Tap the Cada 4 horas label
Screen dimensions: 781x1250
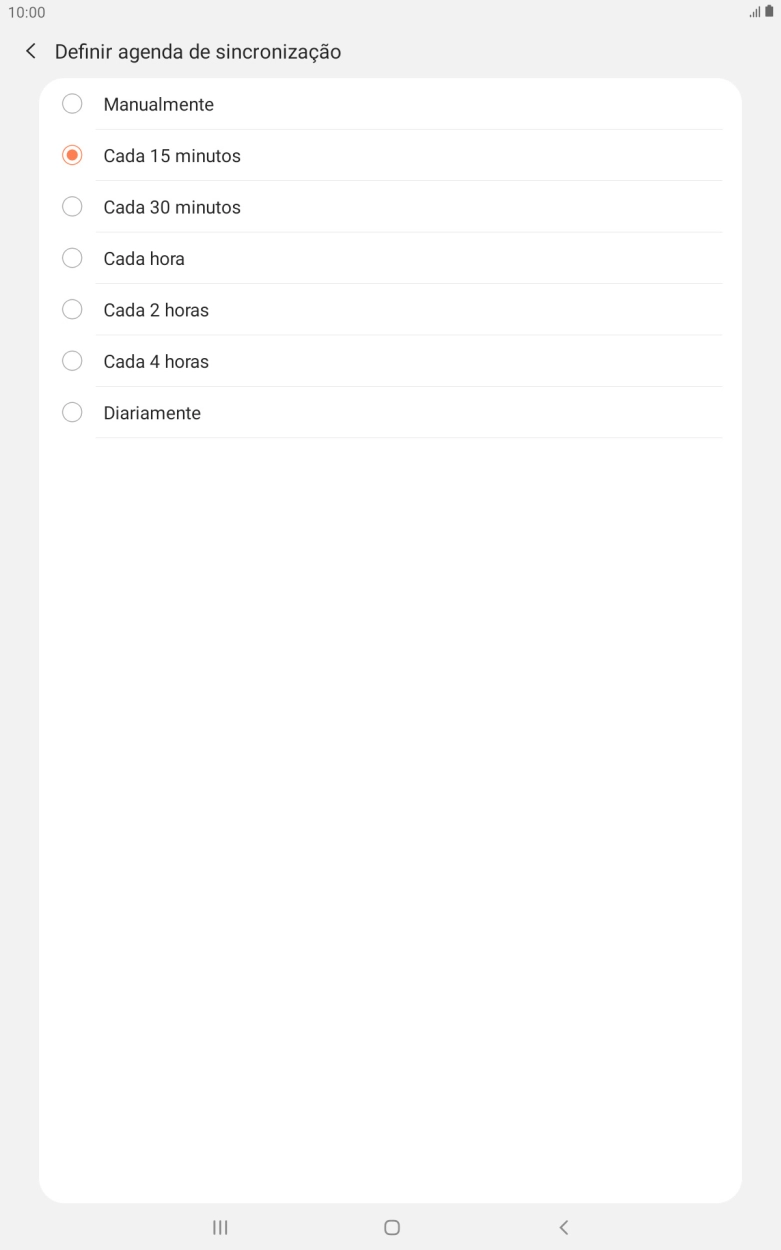point(156,361)
